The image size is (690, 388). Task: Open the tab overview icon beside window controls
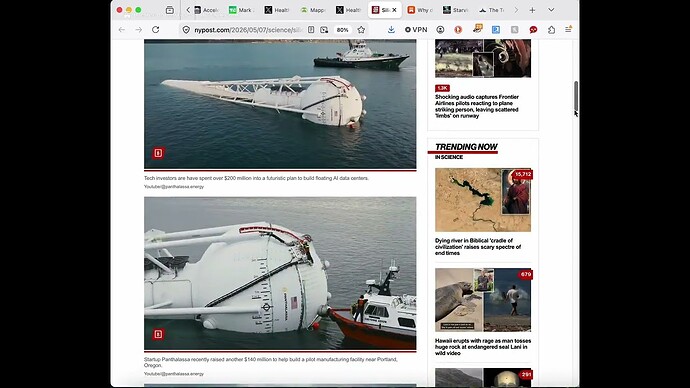pos(169,10)
